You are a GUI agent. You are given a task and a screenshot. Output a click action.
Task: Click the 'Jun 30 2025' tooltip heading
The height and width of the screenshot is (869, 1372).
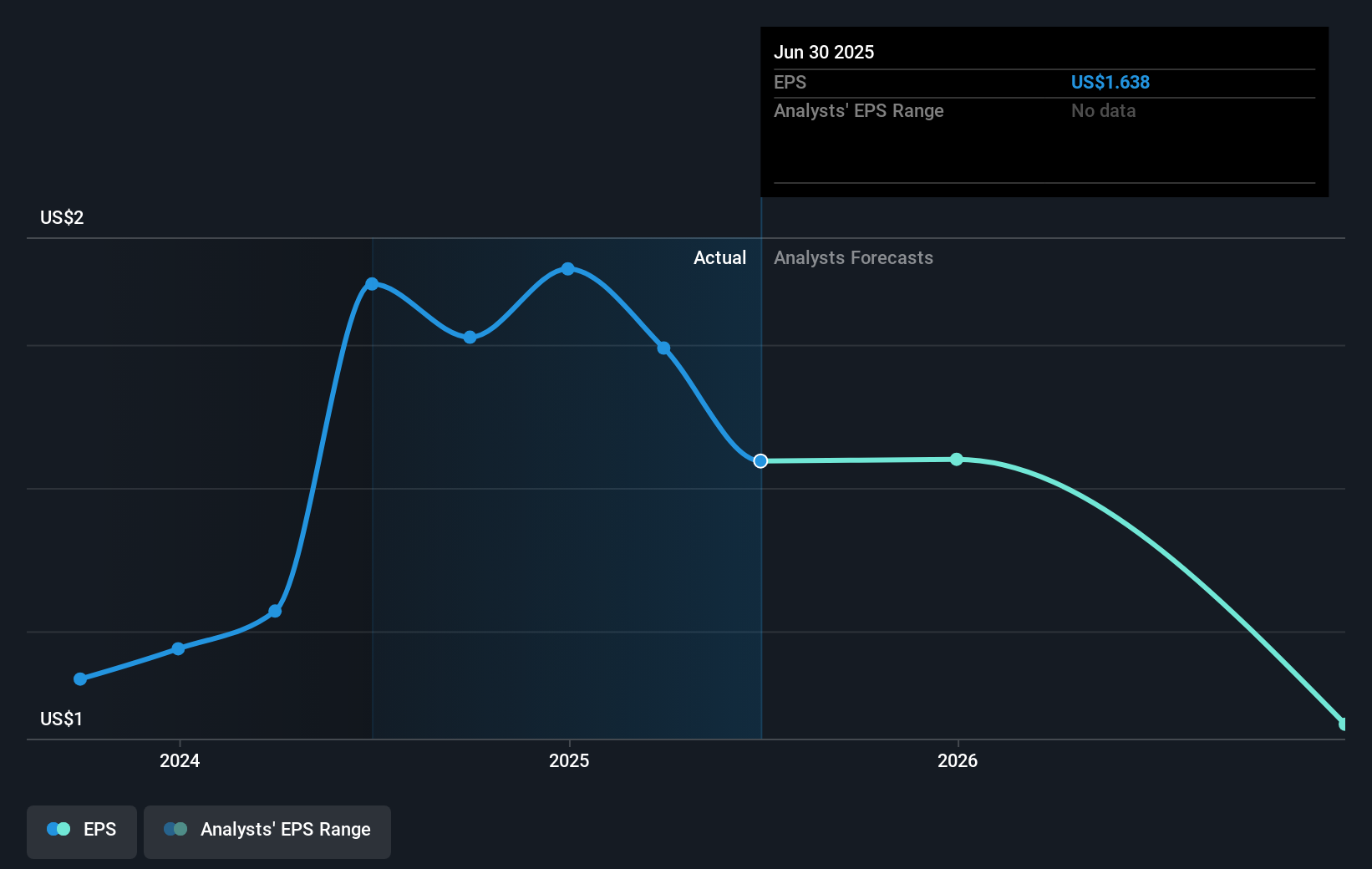point(824,52)
